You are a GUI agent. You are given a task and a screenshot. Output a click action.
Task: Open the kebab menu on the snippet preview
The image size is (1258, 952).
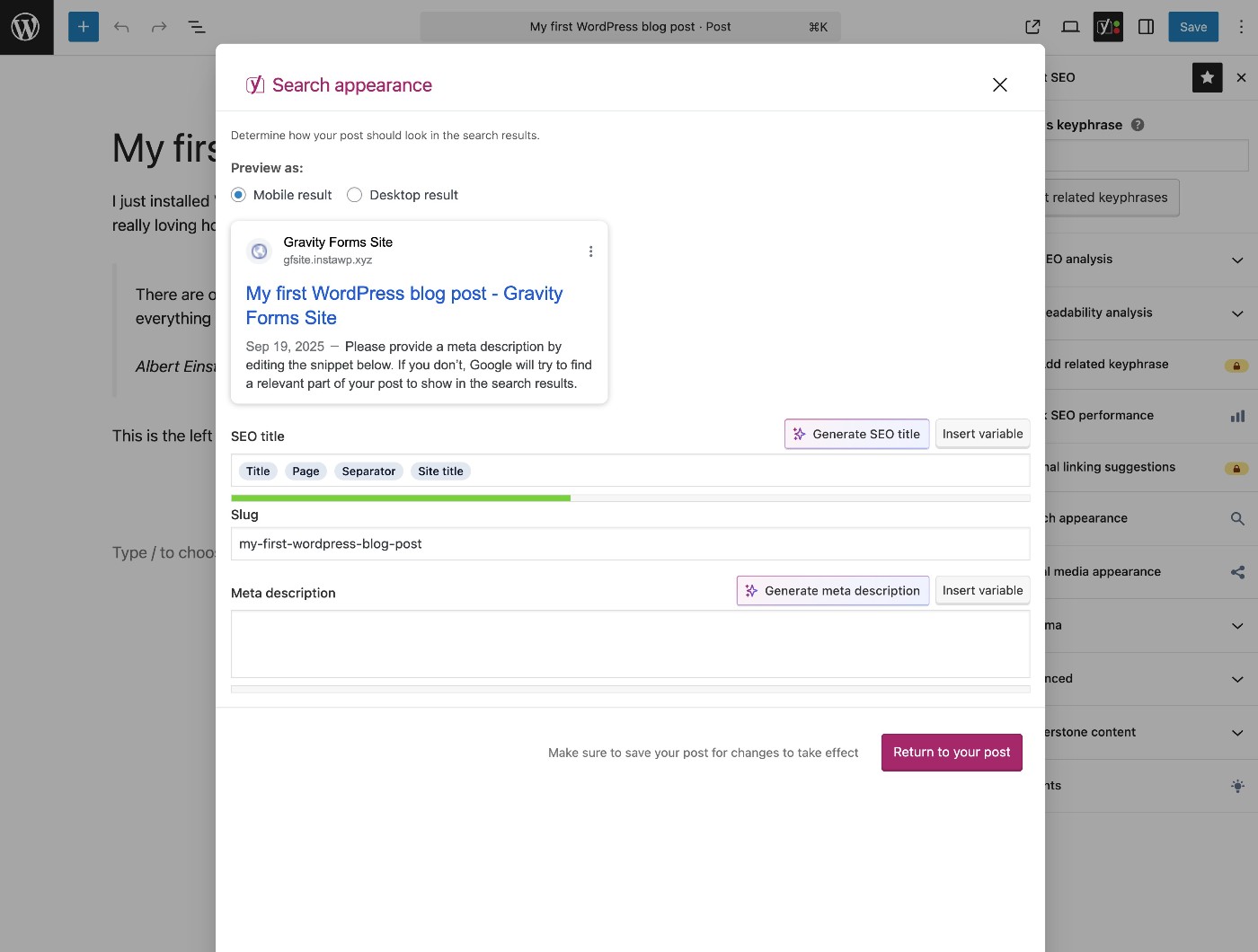(590, 251)
